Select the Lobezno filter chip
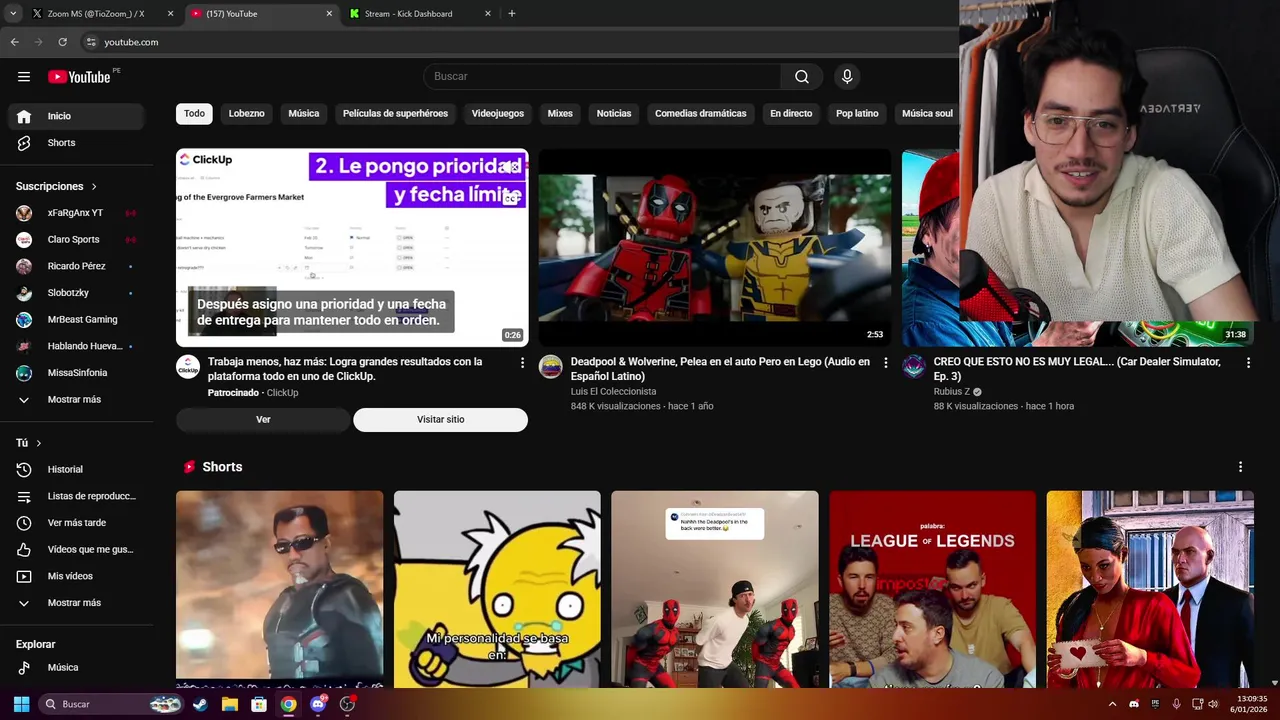Viewport: 1280px width, 720px height. [x=246, y=114]
